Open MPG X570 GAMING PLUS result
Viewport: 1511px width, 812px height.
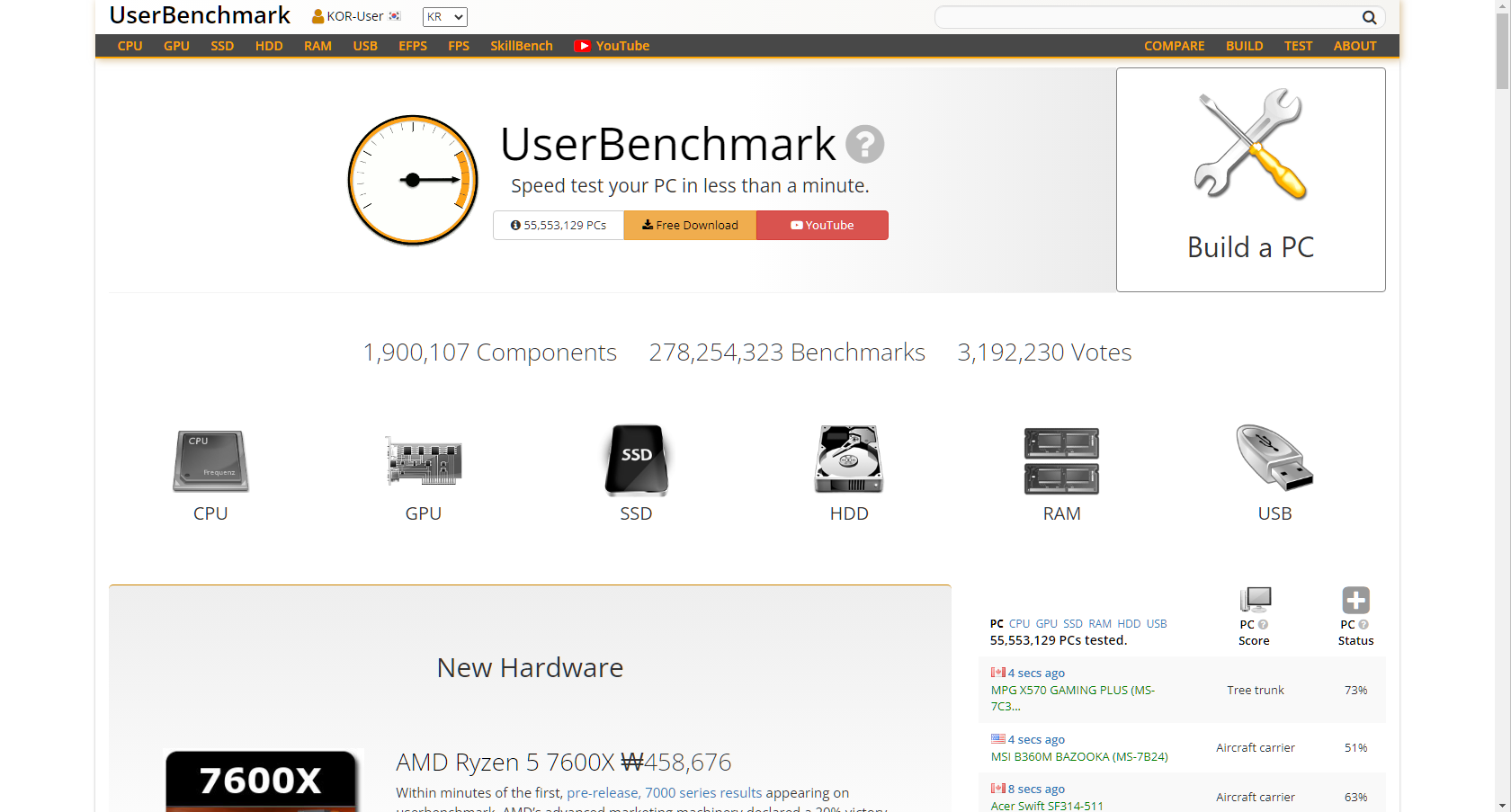tap(1073, 698)
